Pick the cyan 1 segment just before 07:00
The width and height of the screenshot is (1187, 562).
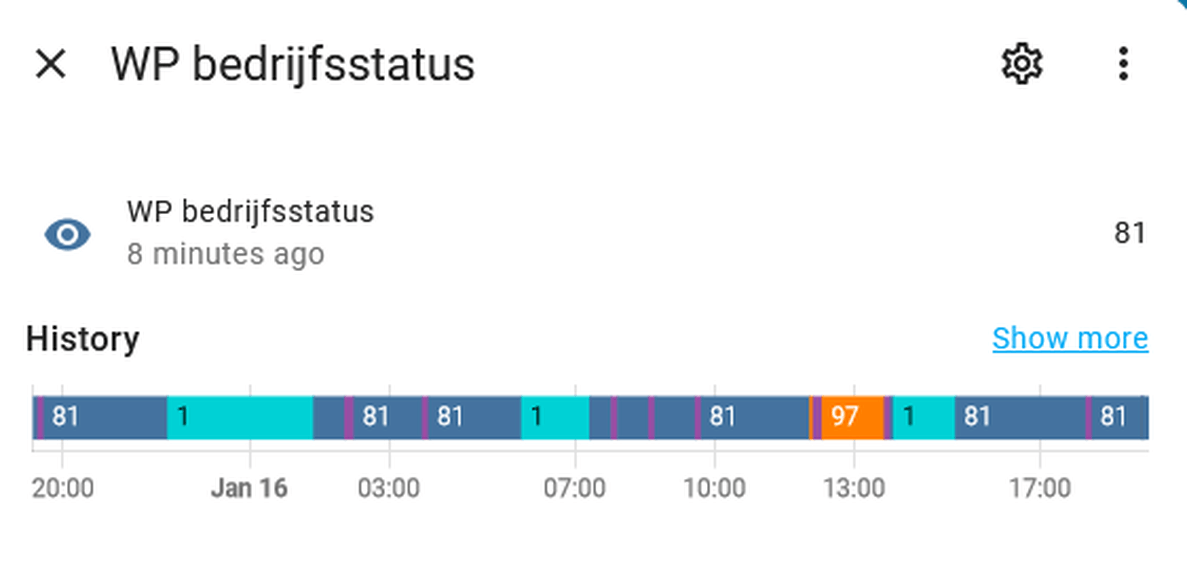[x=555, y=417]
